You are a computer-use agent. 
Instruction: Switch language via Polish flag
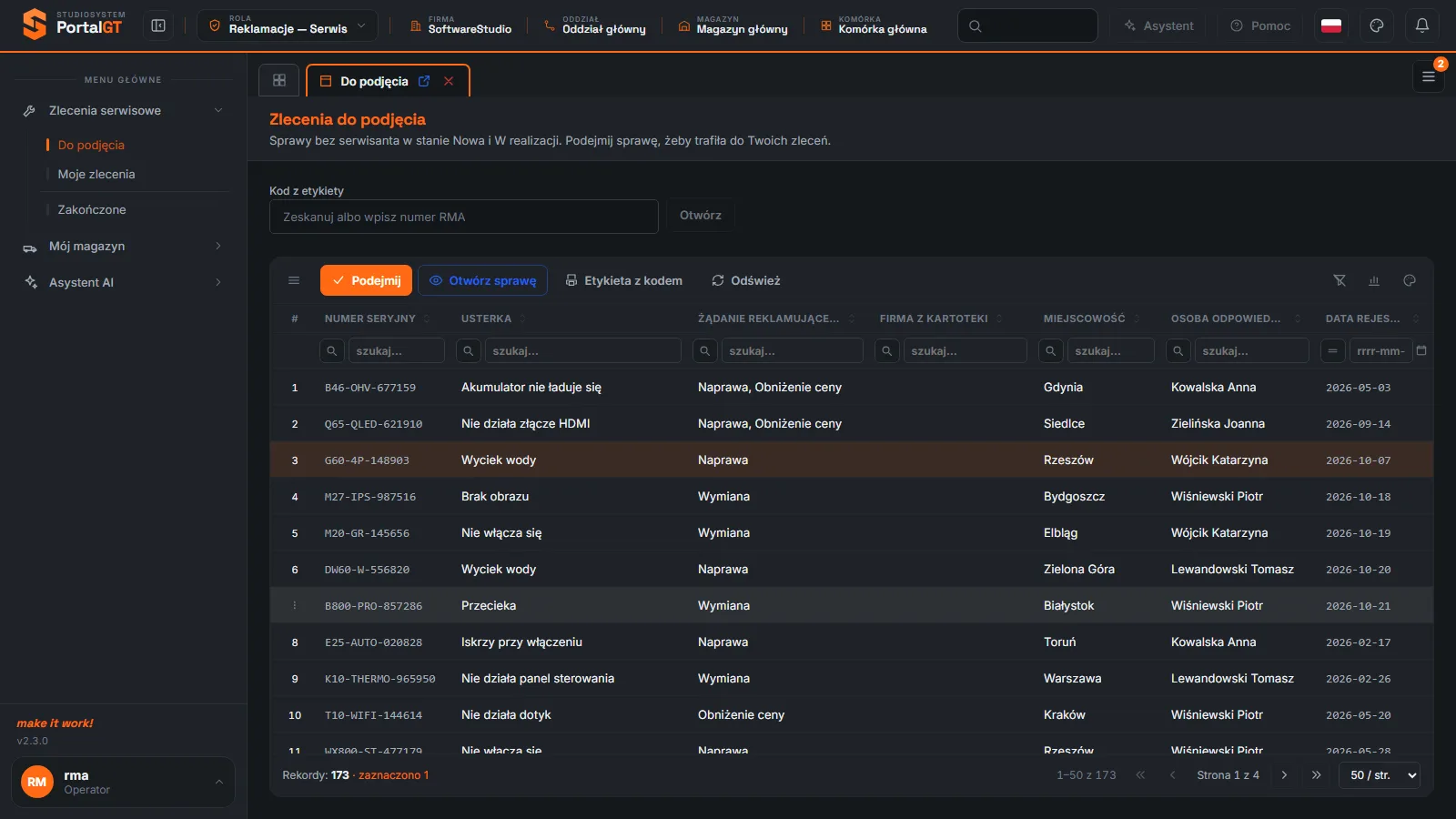click(x=1331, y=25)
